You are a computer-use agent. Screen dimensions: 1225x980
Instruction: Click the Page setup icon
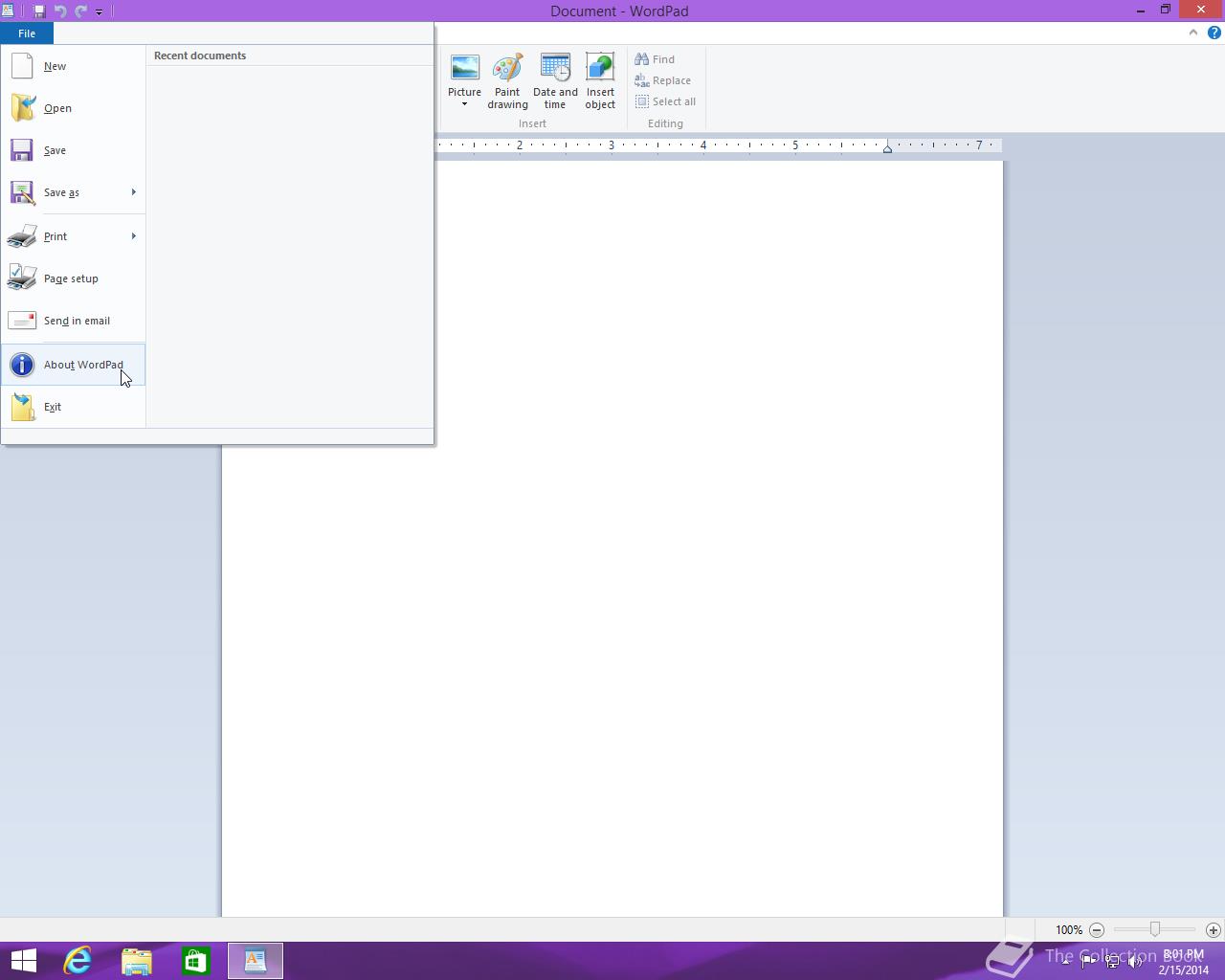(x=22, y=278)
